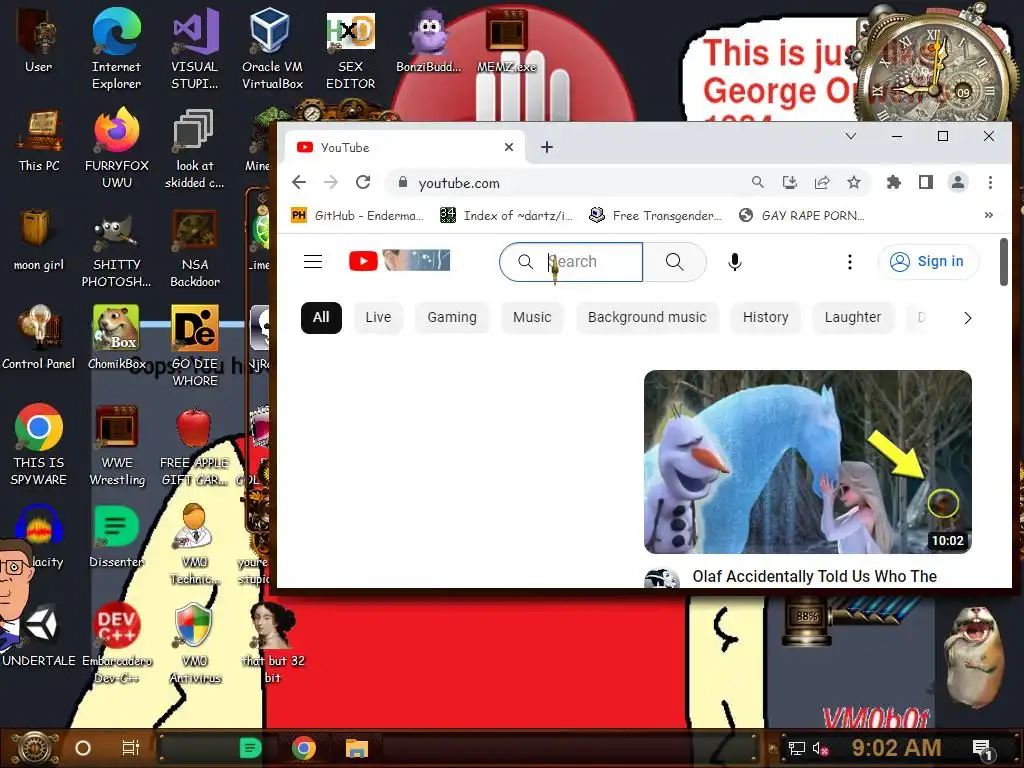1024x768 pixels.
Task: Open the Control Panel desktop icon
Action: click(x=39, y=338)
